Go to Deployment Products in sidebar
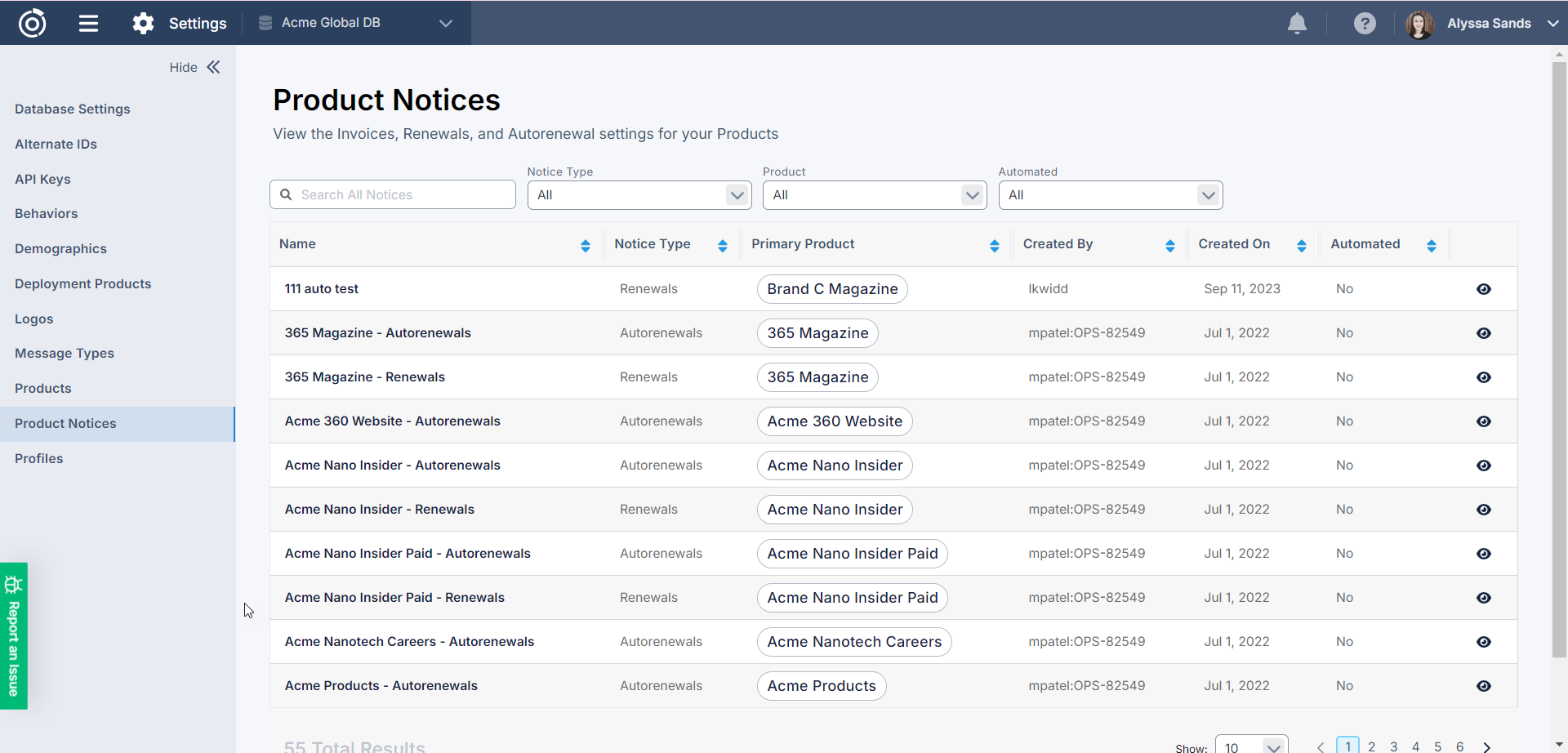 (82, 283)
